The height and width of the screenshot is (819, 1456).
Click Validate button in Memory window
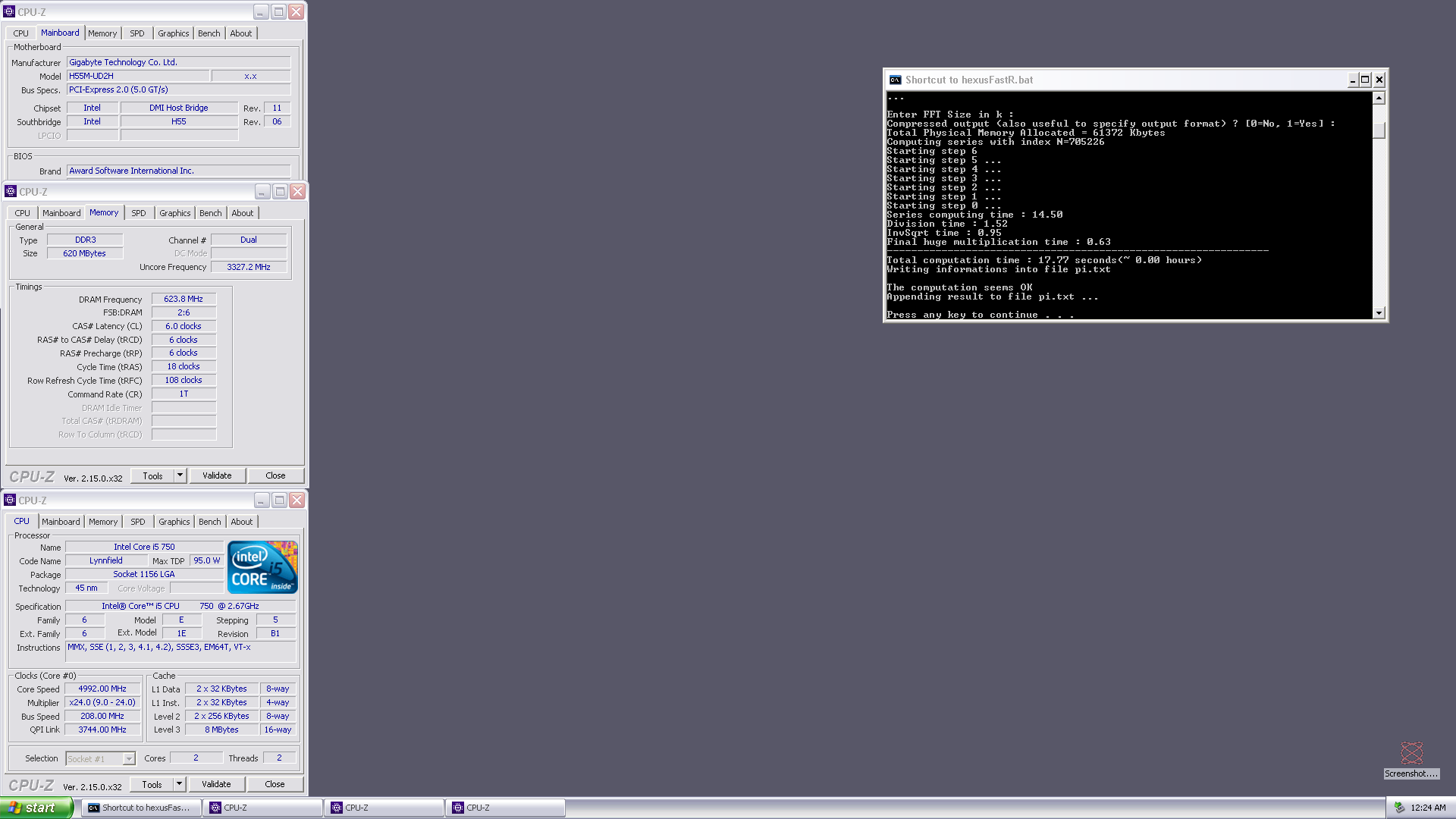click(x=217, y=475)
